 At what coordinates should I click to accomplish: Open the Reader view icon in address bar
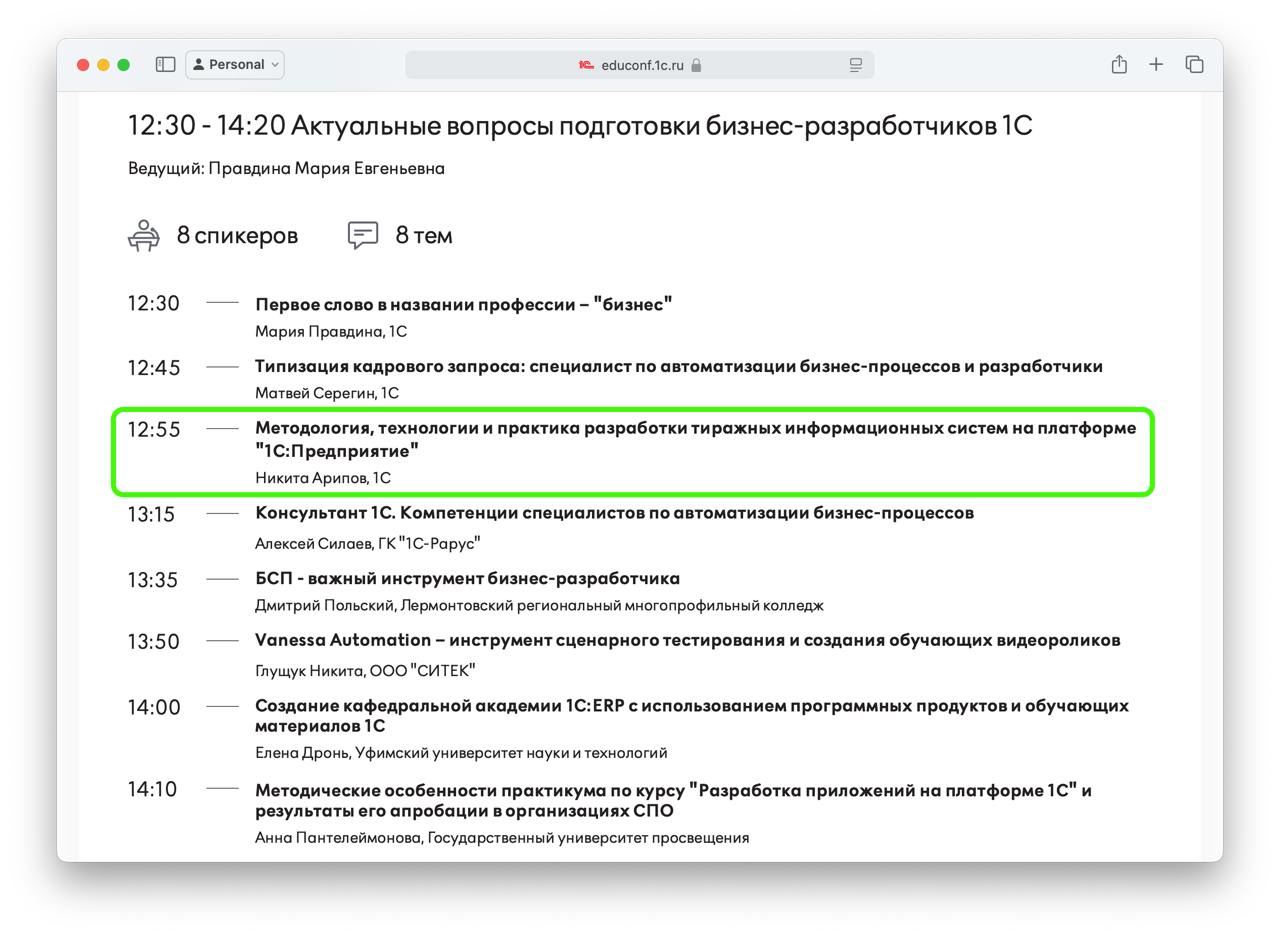[x=856, y=65]
